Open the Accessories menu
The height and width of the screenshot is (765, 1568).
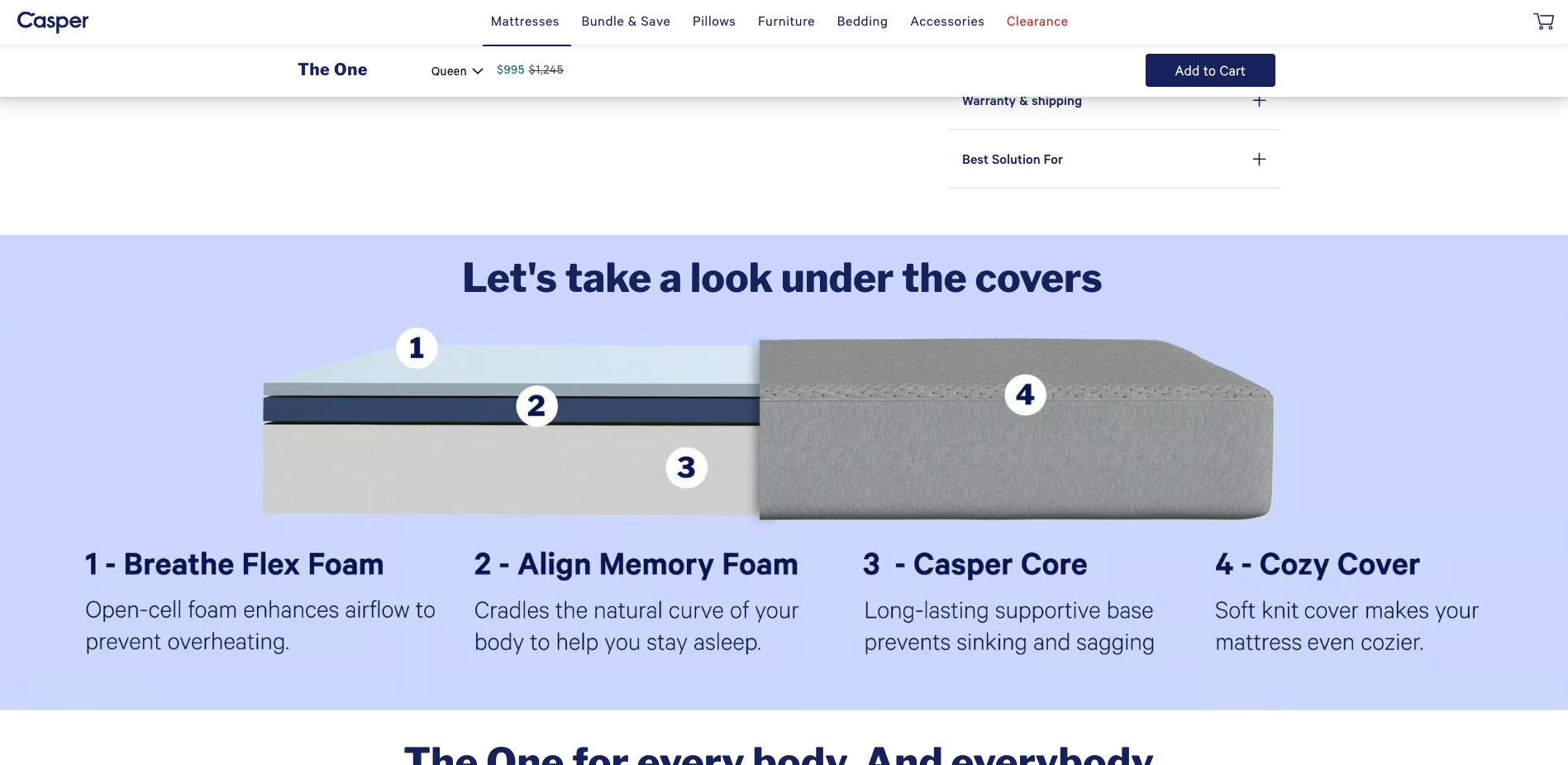947,22
